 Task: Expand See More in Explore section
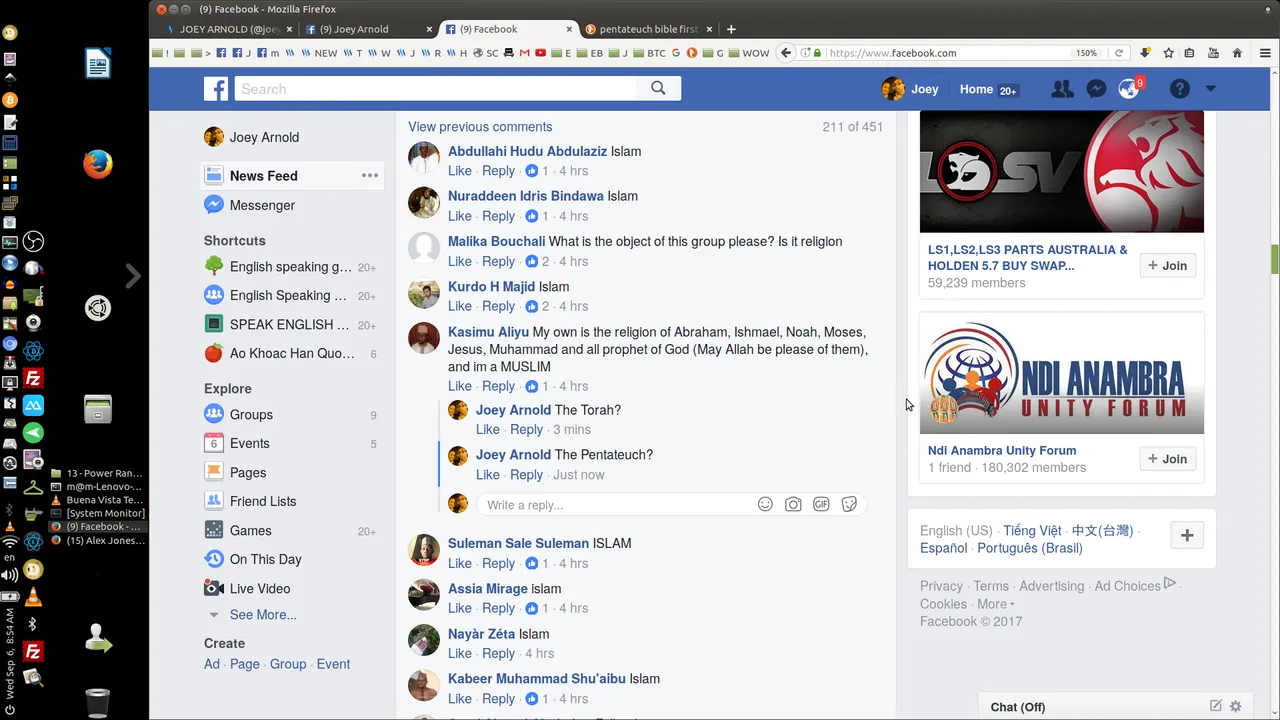(x=263, y=615)
